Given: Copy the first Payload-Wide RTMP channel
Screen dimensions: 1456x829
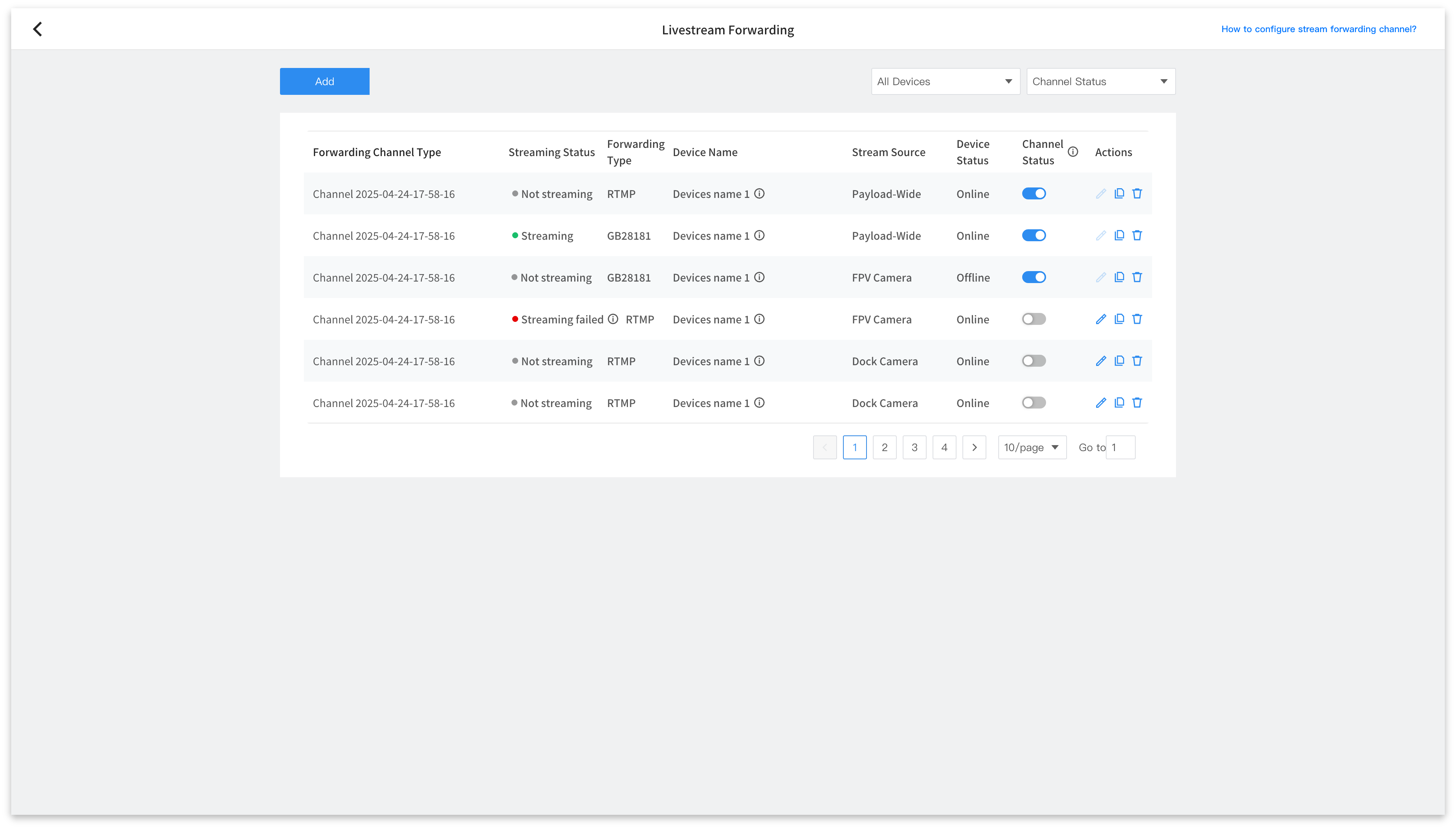Looking at the screenshot, I should pyautogui.click(x=1119, y=193).
